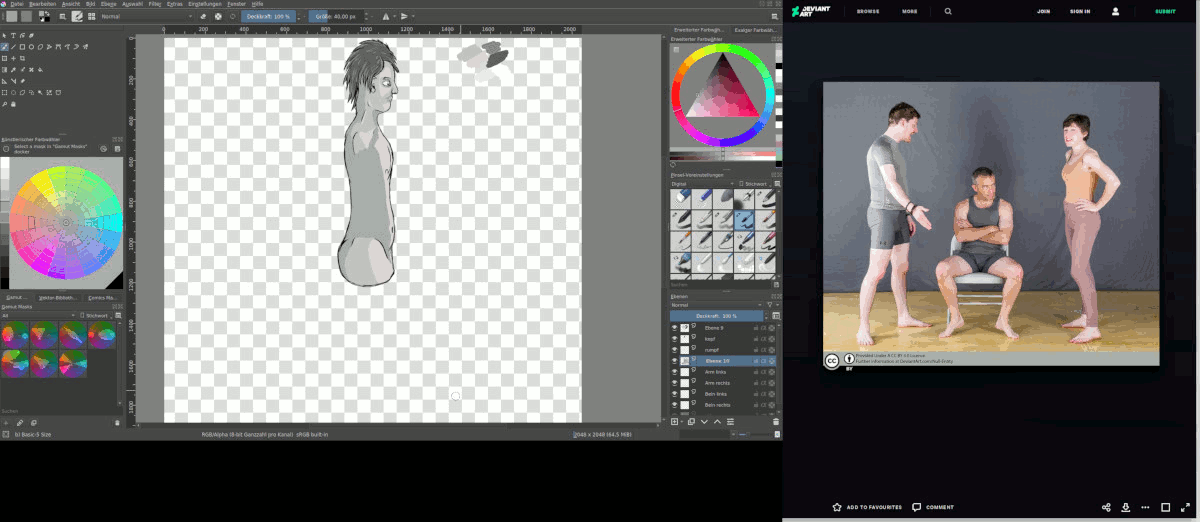The height and width of the screenshot is (522, 1200).
Task: Toggle visibility of kopf layer
Action: 674,339
